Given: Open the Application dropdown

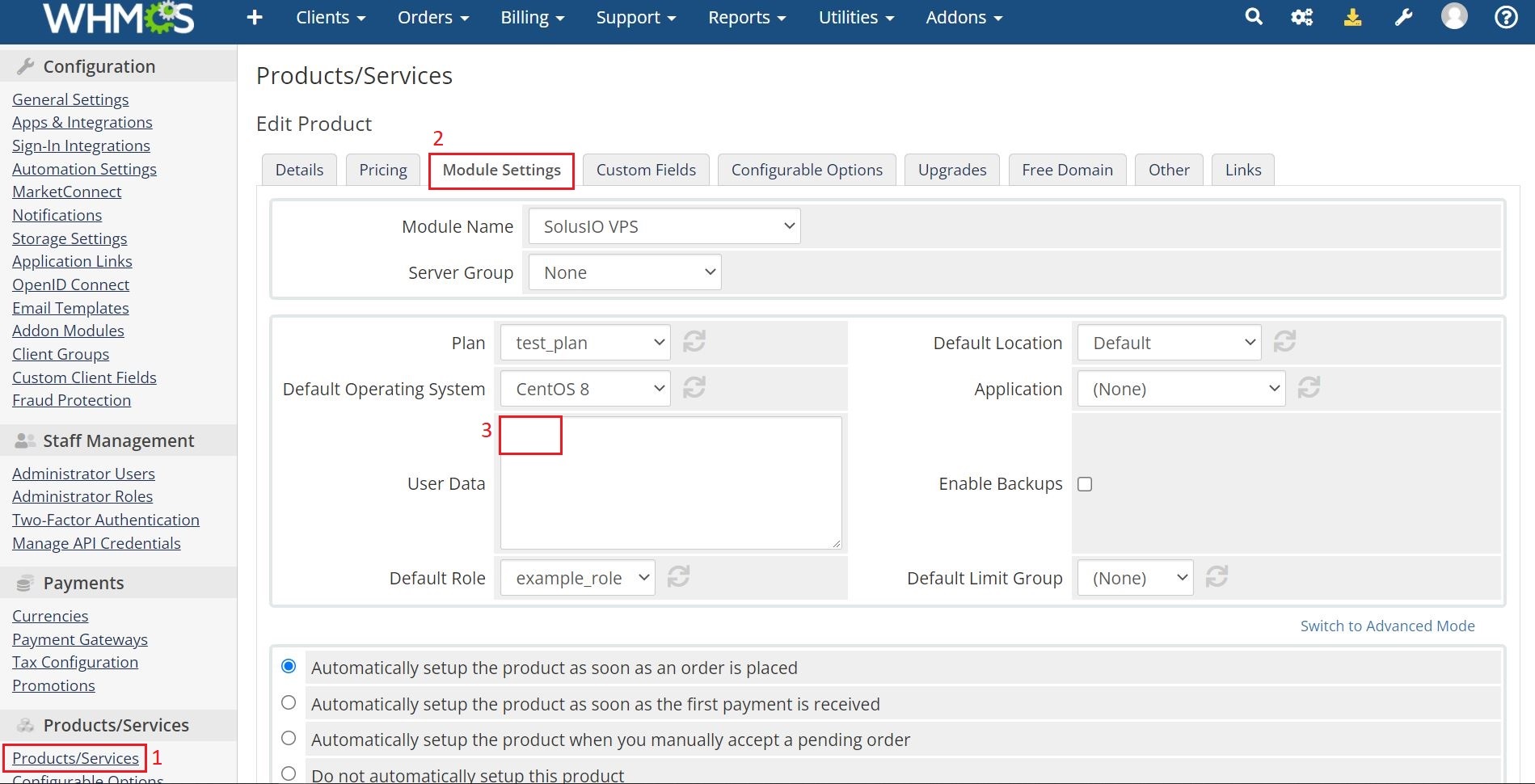Looking at the screenshot, I should pyautogui.click(x=1181, y=389).
